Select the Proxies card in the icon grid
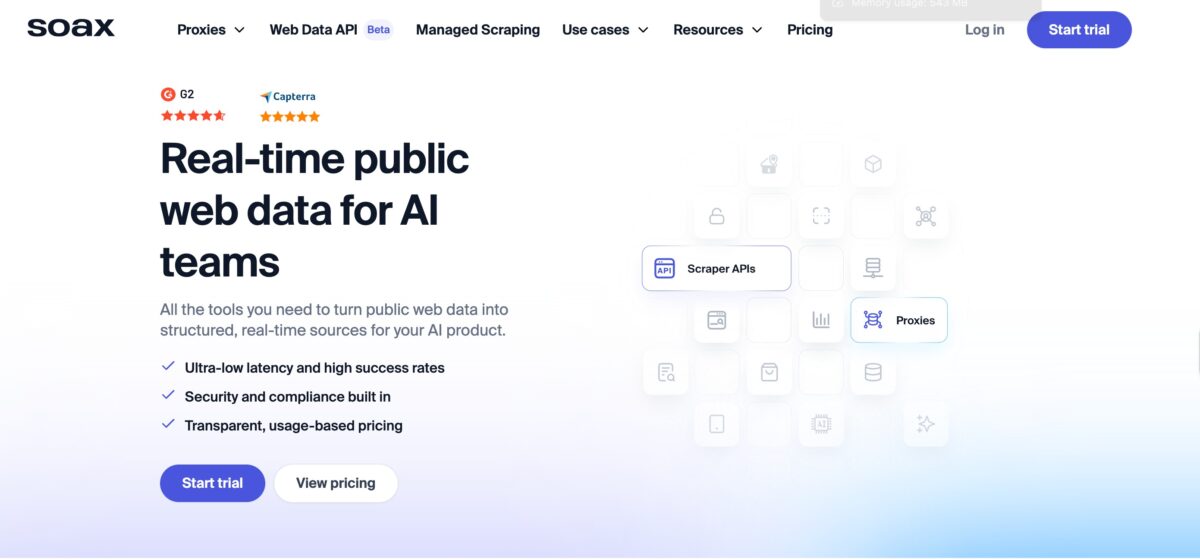This screenshot has width=1200, height=559. pyautogui.click(x=899, y=320)
